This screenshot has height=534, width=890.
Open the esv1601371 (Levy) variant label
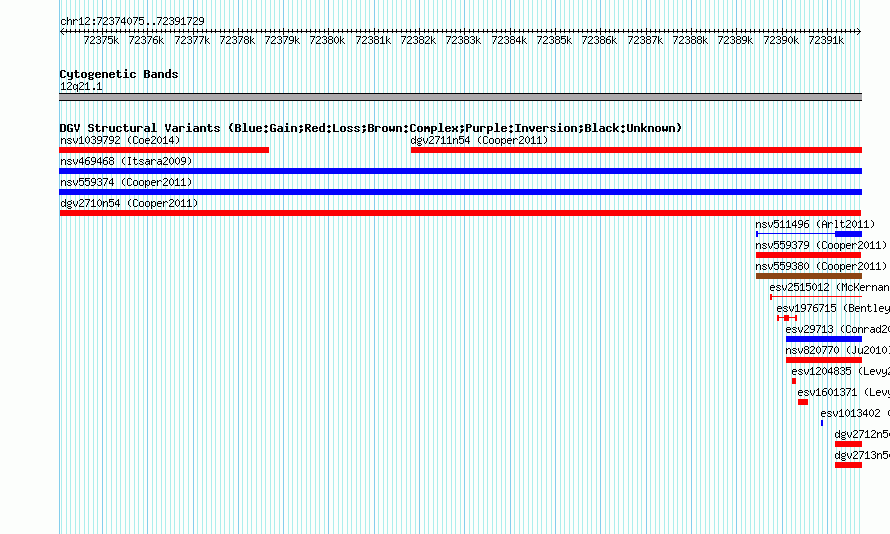pyautogui.click(x=843, y=392)
